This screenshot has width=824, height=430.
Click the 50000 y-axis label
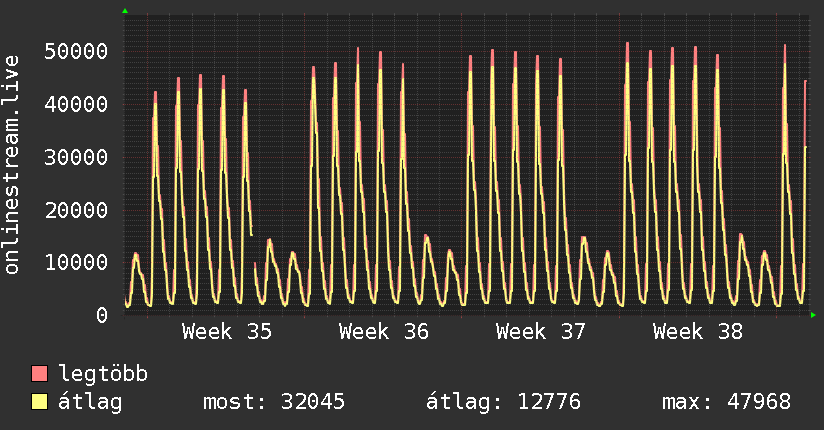coord(76,52)
